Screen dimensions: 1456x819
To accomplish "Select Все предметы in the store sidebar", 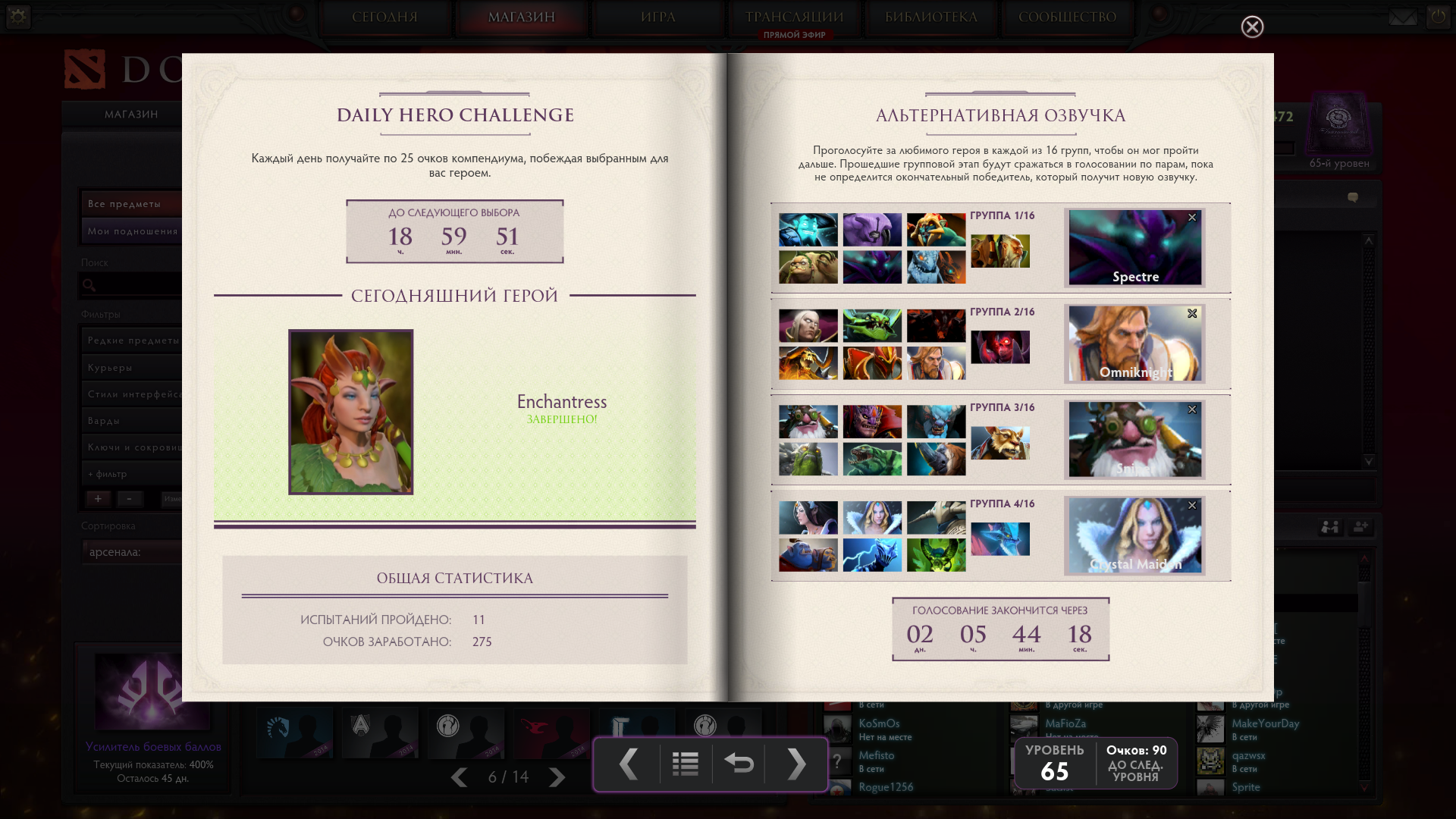I will coord(131,203).
